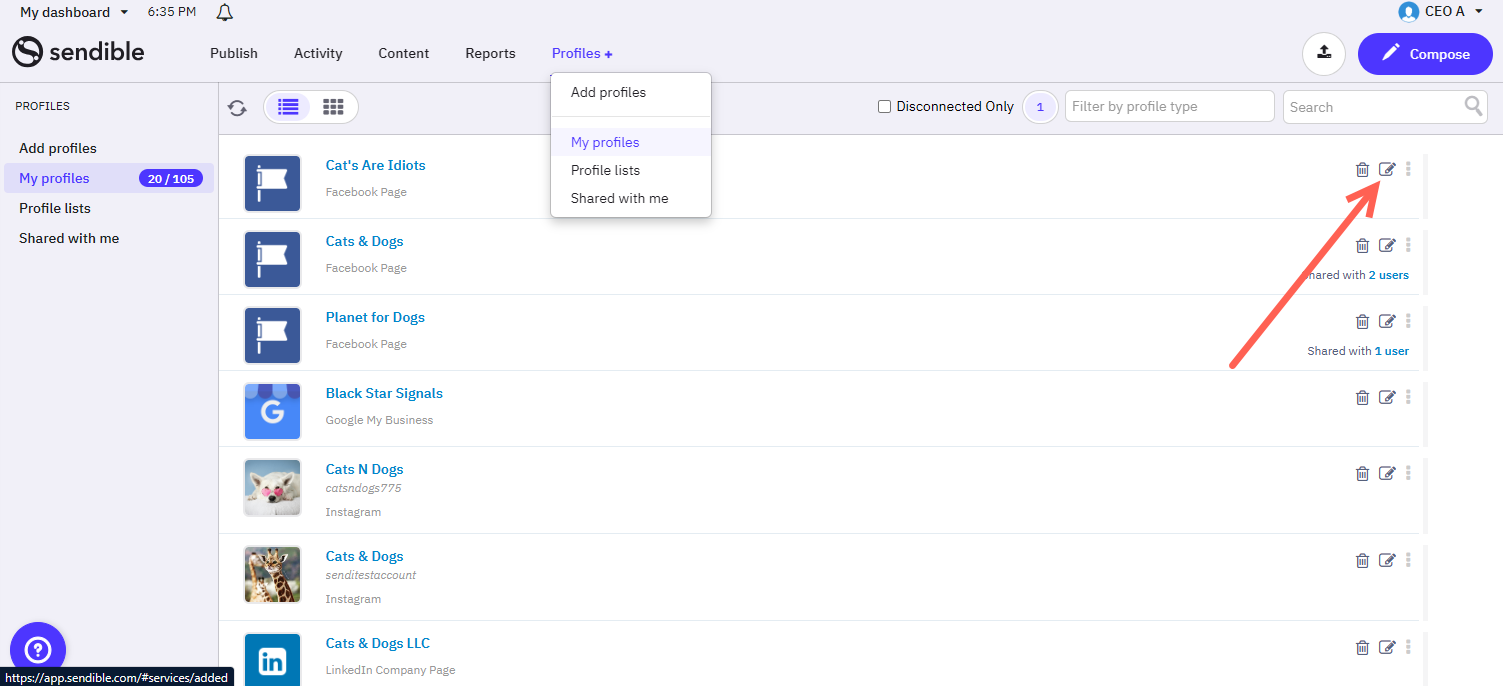Edit the Cats N Dogs Instagram profile
Image resolution: width=1503 pixels, height=686 pixels.
point(1387,473)
